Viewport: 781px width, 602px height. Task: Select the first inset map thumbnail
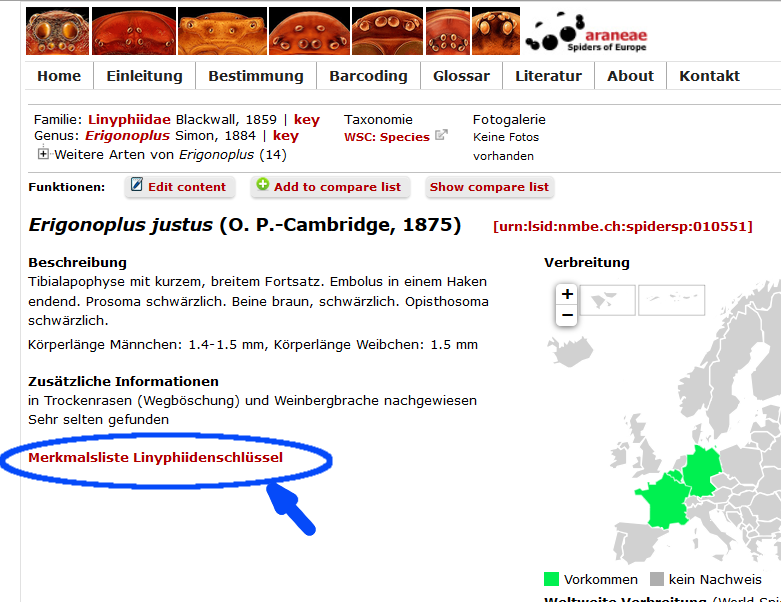pyautogui.click(x=608, y=300)
